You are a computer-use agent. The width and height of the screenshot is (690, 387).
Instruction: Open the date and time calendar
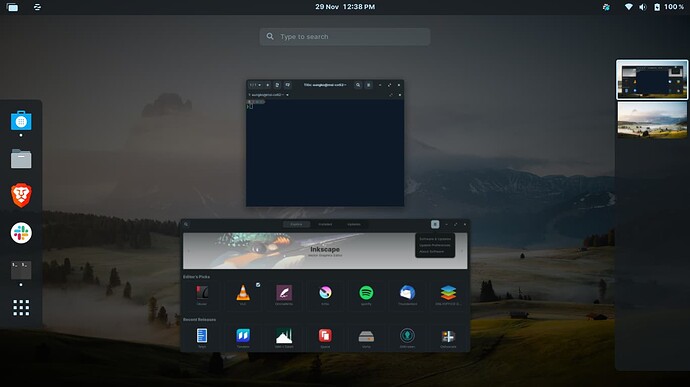[345, 7]
